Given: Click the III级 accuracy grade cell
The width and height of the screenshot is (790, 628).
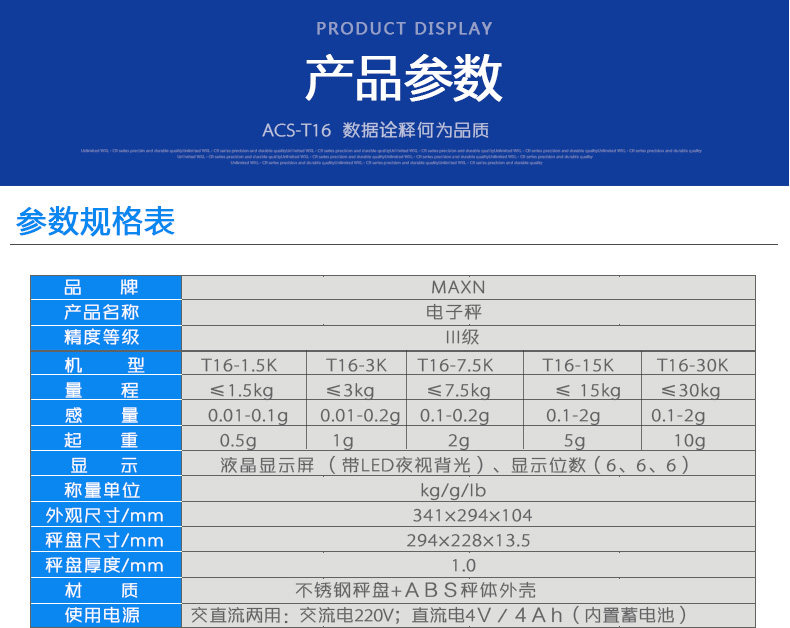Looking at the screenshot, I should tap(468, 338).
